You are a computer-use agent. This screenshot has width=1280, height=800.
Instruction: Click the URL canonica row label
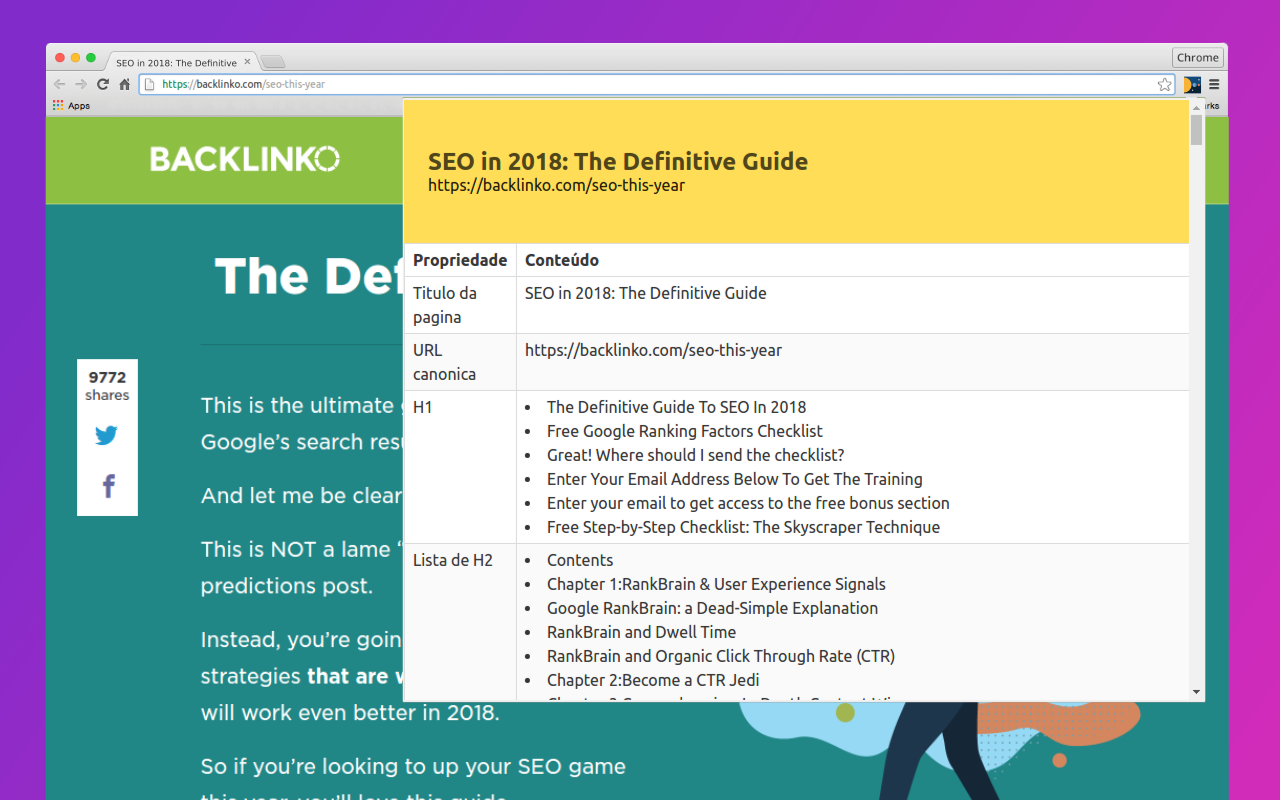click(x=445, y=362)
